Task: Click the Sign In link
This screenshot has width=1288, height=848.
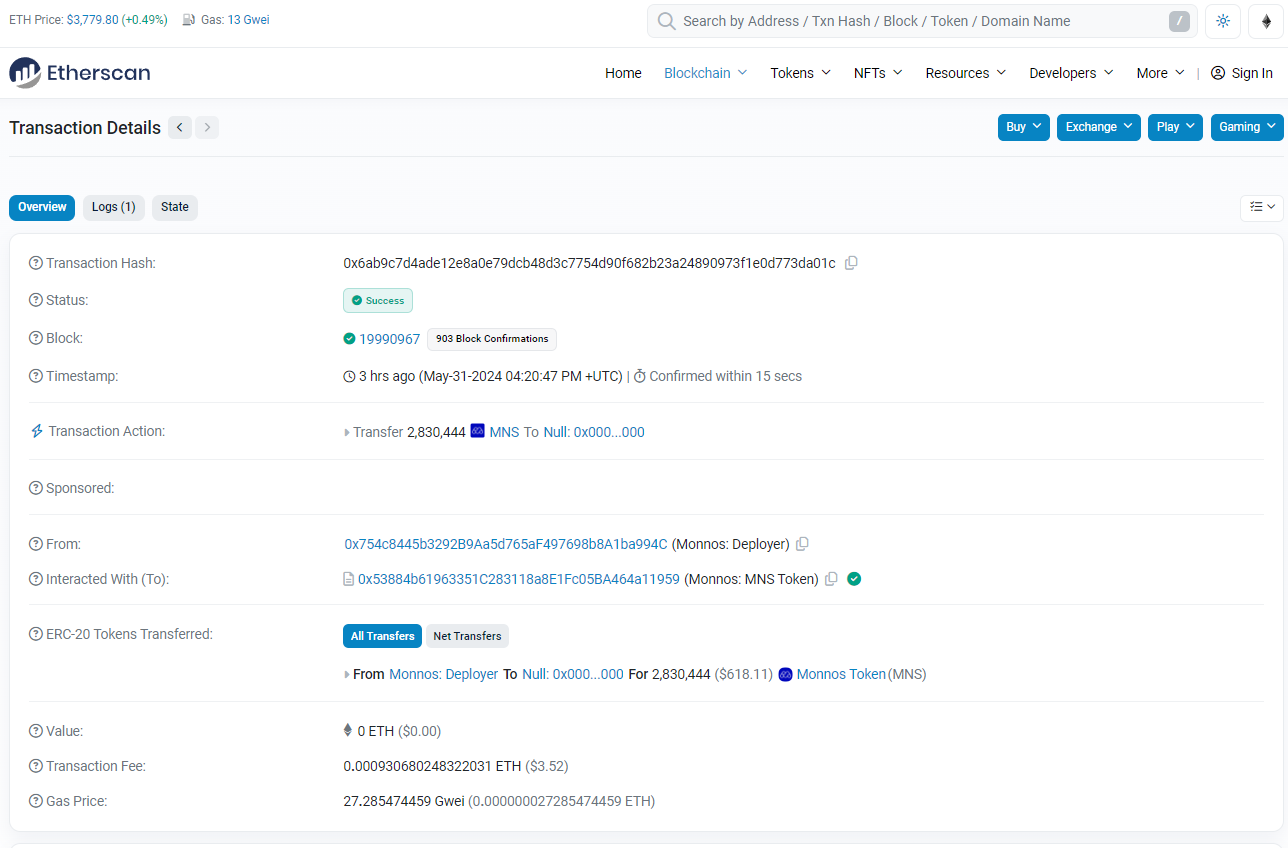Action: point(1242,73)
